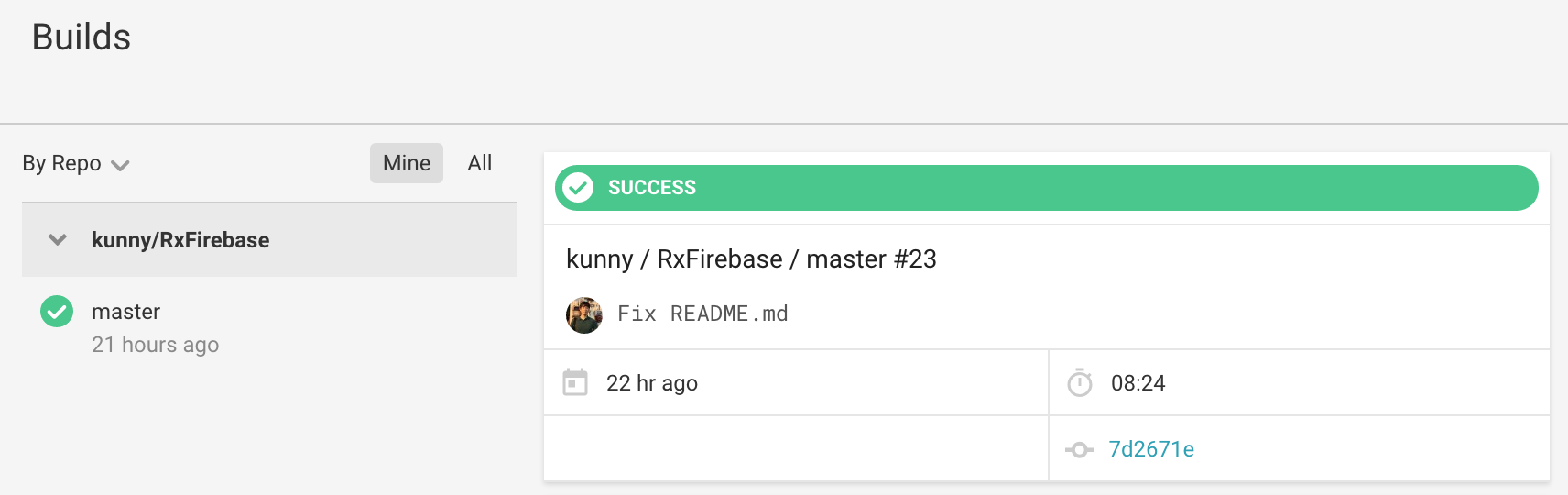Open build title kunny / RxFirebase / master #23
The width and height of the screenshot is (1568, 495).
coord(751,259)
